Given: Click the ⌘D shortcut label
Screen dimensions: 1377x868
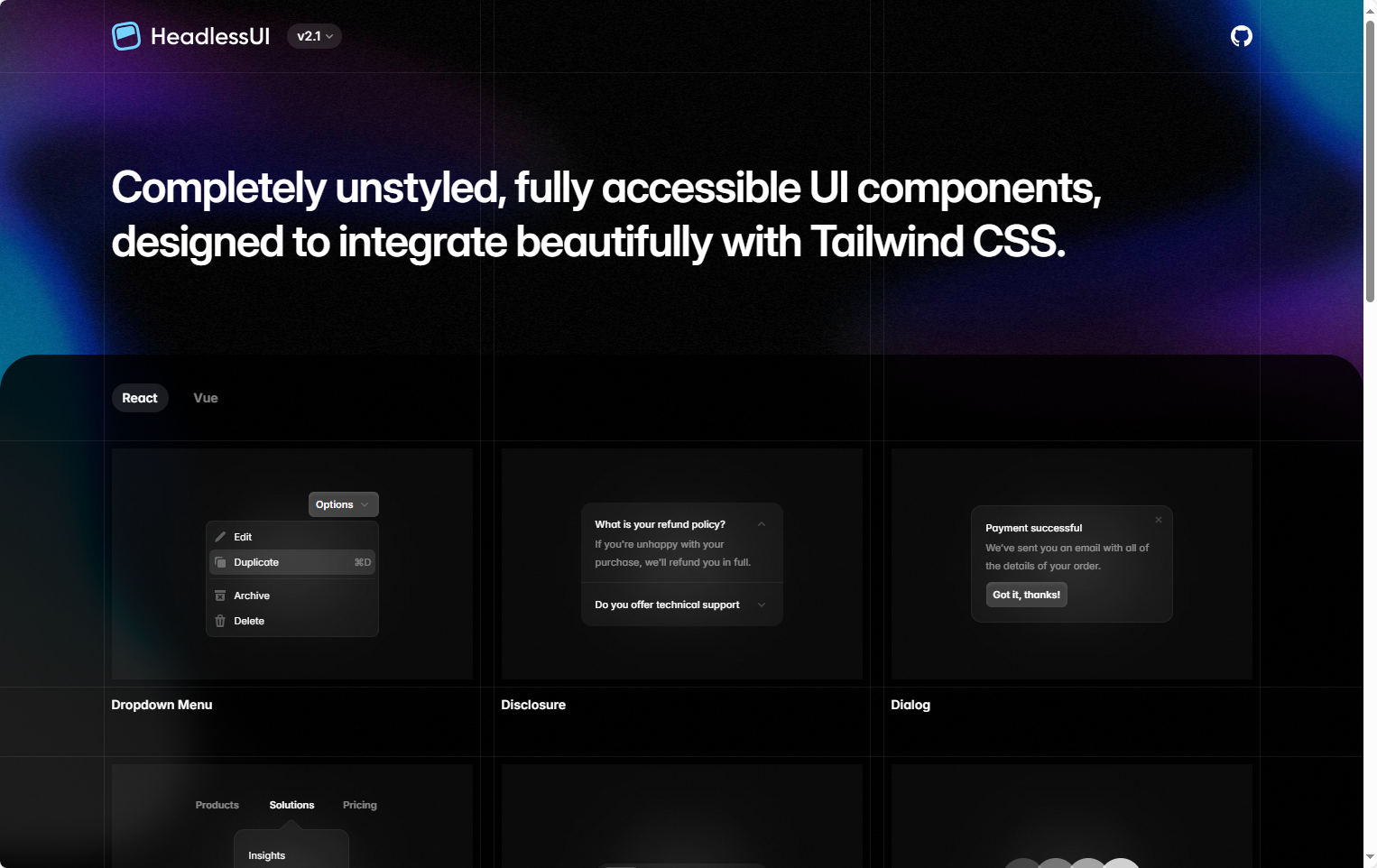Looking at the screenshot, I should tap(363, 562).
